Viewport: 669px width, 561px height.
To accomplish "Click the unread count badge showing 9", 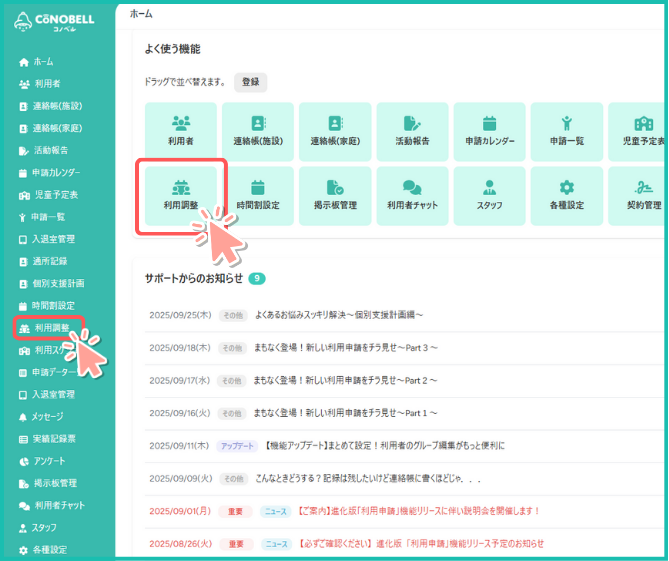I will point(257,278).
